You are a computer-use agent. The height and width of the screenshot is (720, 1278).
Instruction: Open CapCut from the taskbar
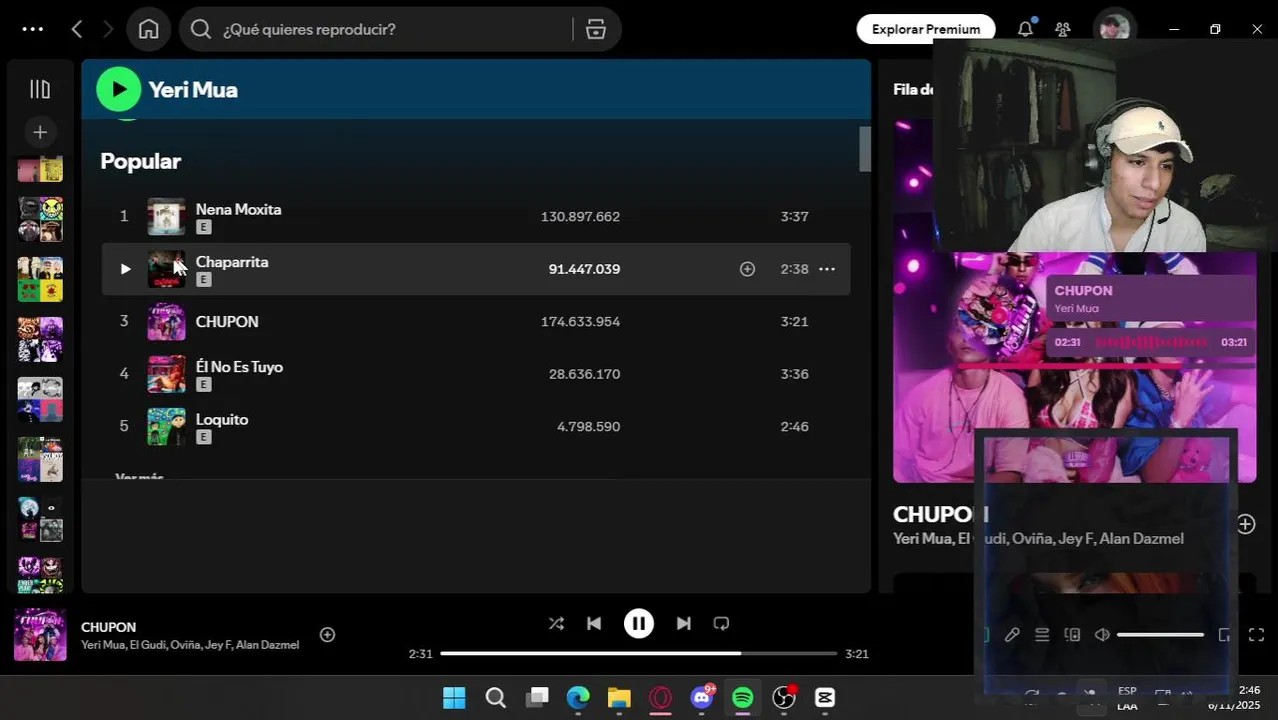click(x=825, y=697)
